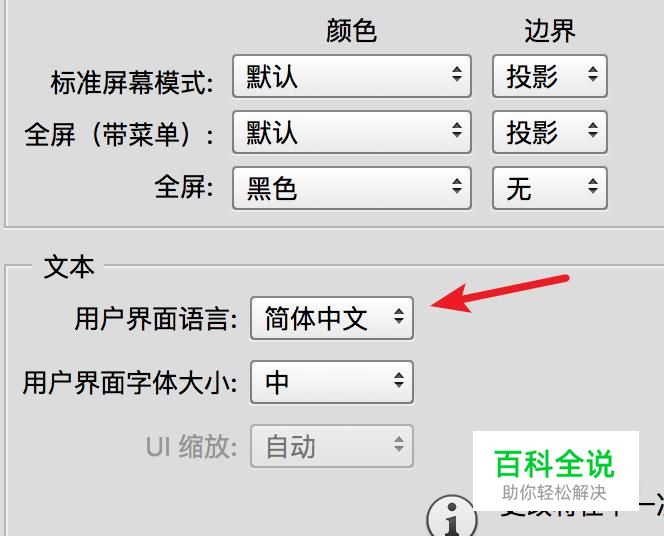Click the 百科全说 watermark logo
The height and width of the screenshot is (536, 664).
[555, 471]
